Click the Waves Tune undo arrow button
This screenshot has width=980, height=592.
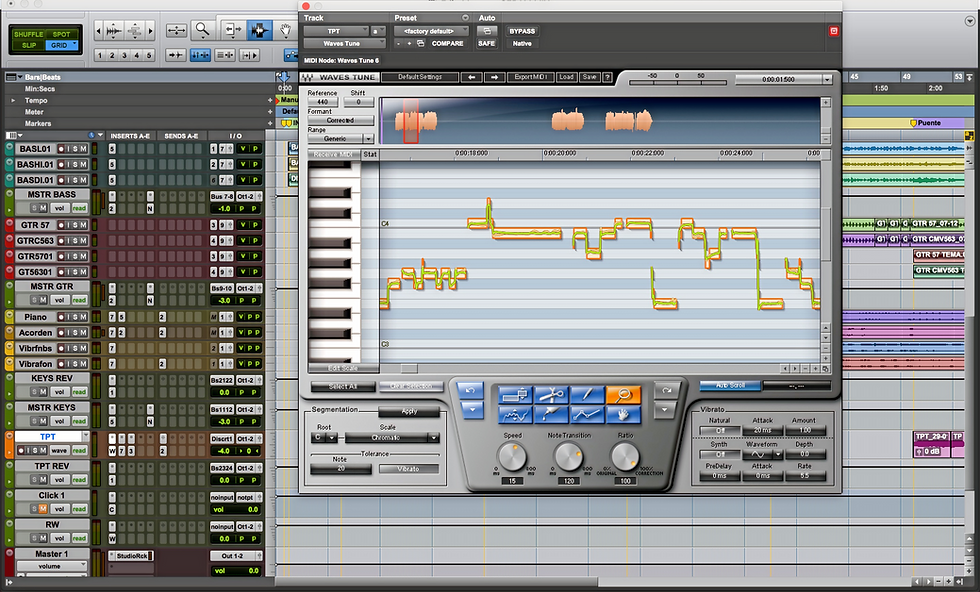point(471,390)
